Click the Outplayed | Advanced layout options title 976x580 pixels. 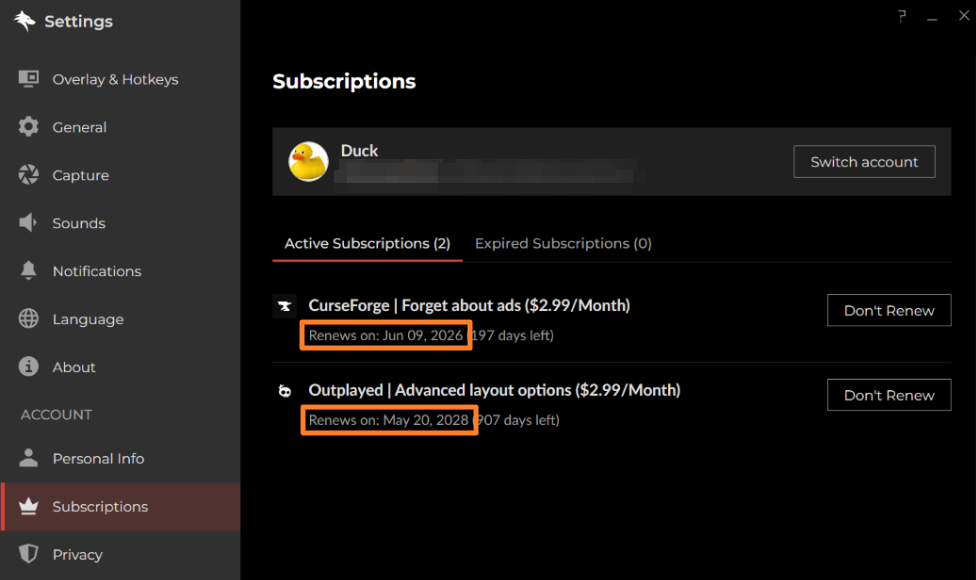[x=494, y=390]
